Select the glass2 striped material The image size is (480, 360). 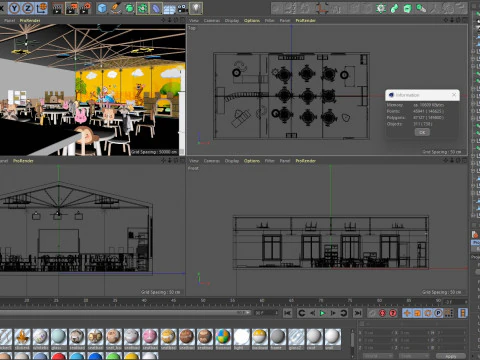(296, 337)
